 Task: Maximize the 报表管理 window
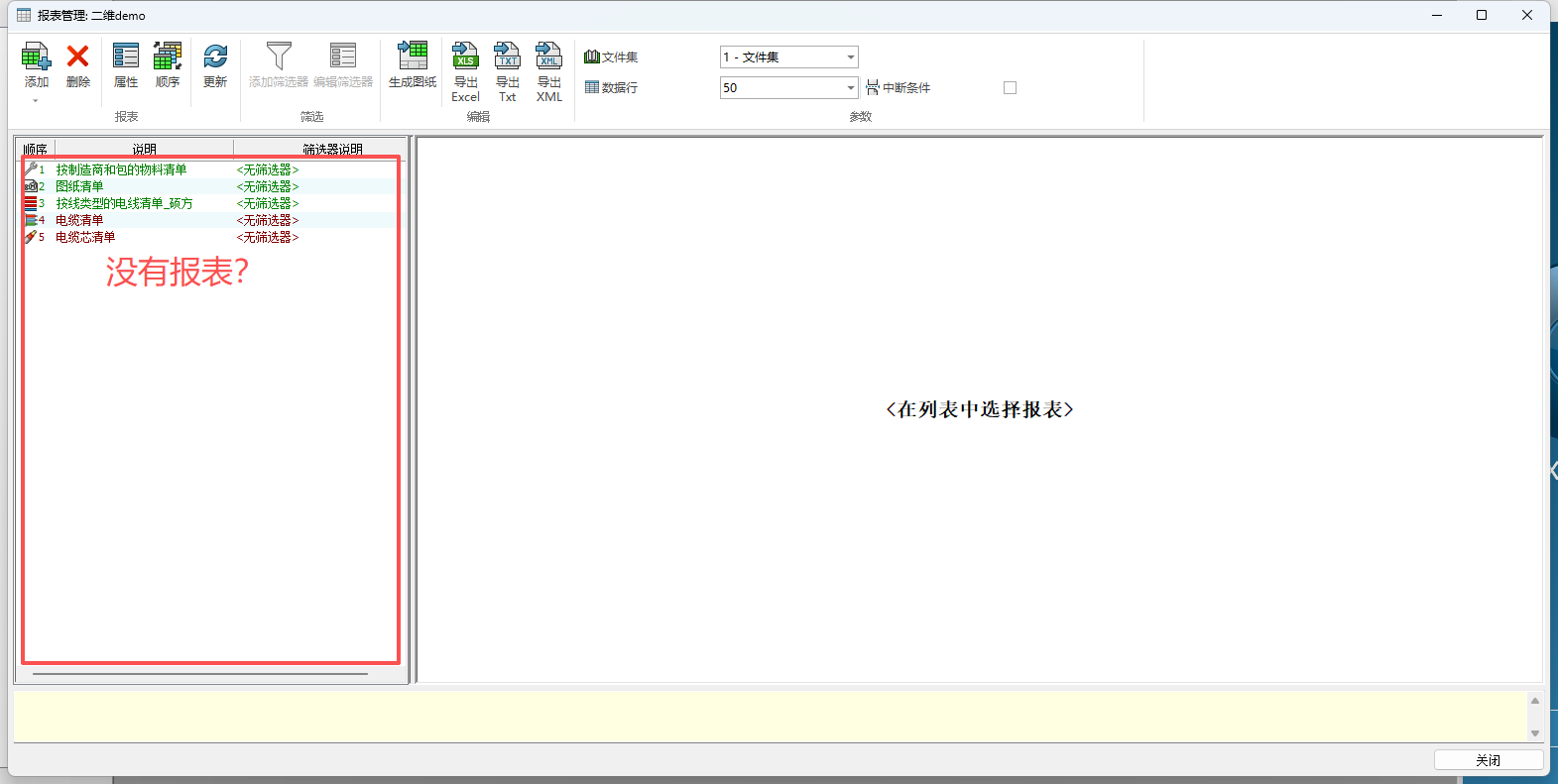[1482, 15]
